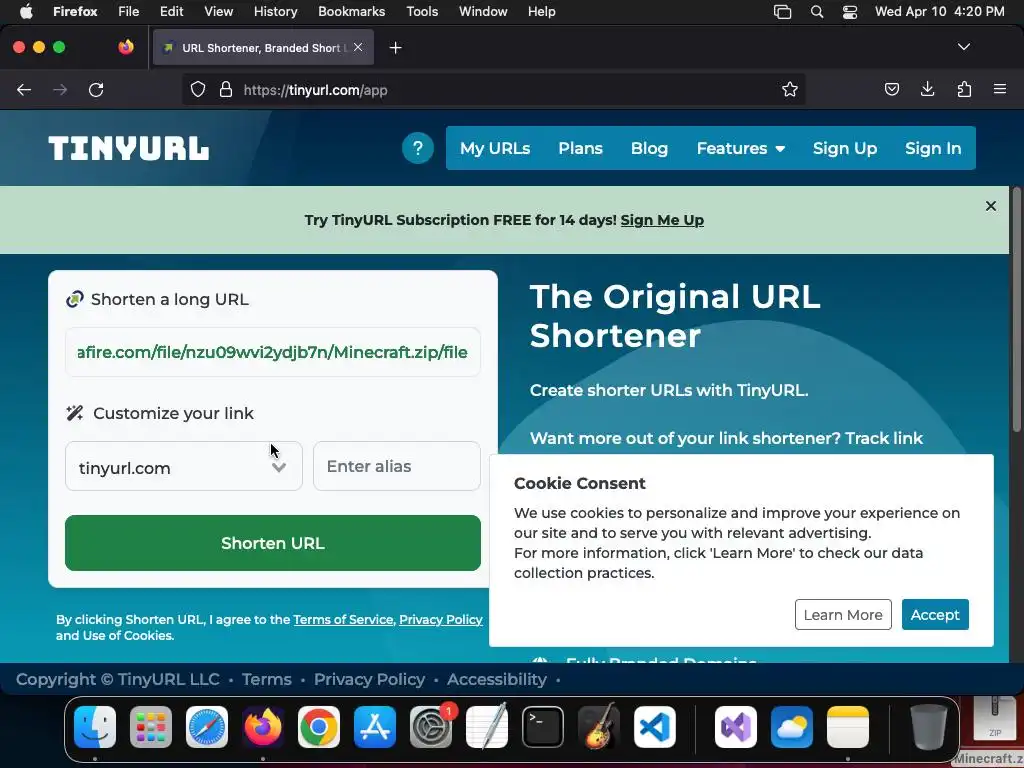Dismiss the subscription banner with X
Viewport: 1024px width, 768px height.
[991, 206]
